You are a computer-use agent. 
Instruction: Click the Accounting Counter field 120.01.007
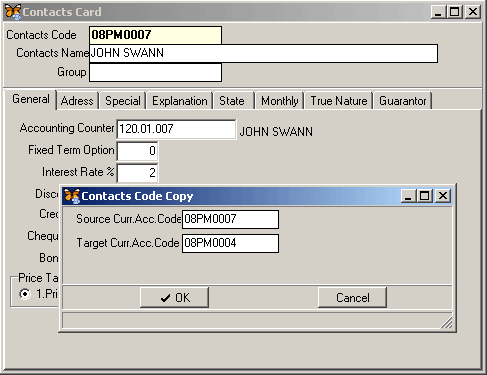coord(176,129)
